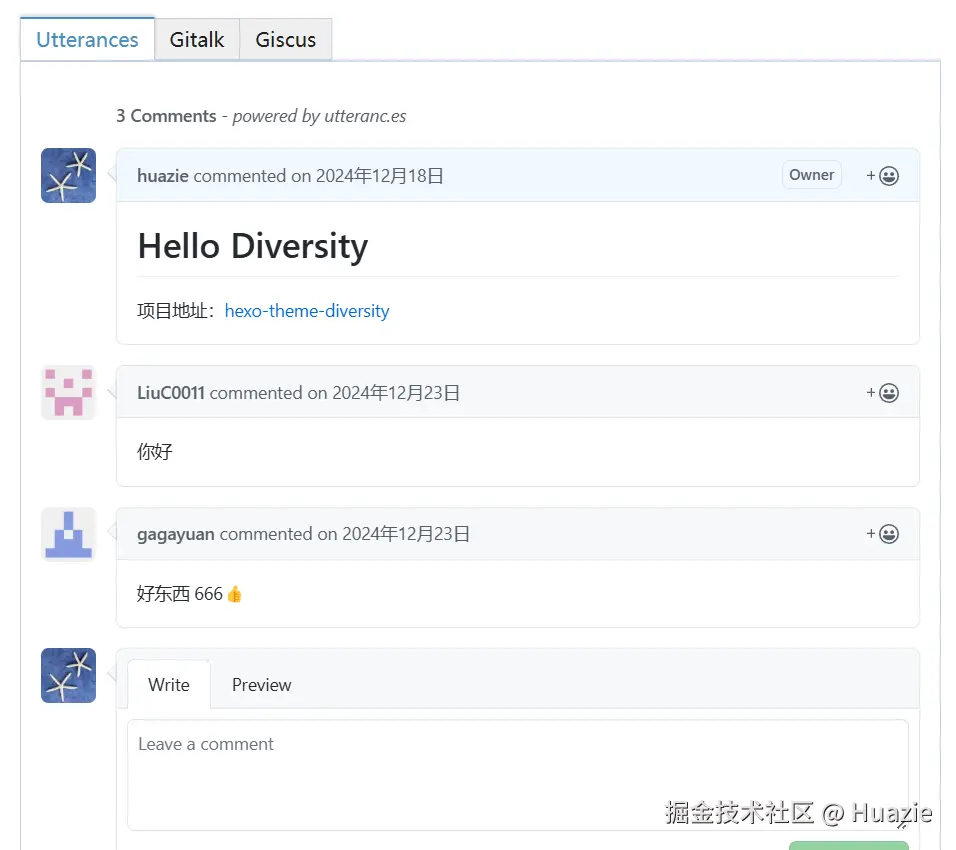Open the Gitalk tab

click(197, 40)
